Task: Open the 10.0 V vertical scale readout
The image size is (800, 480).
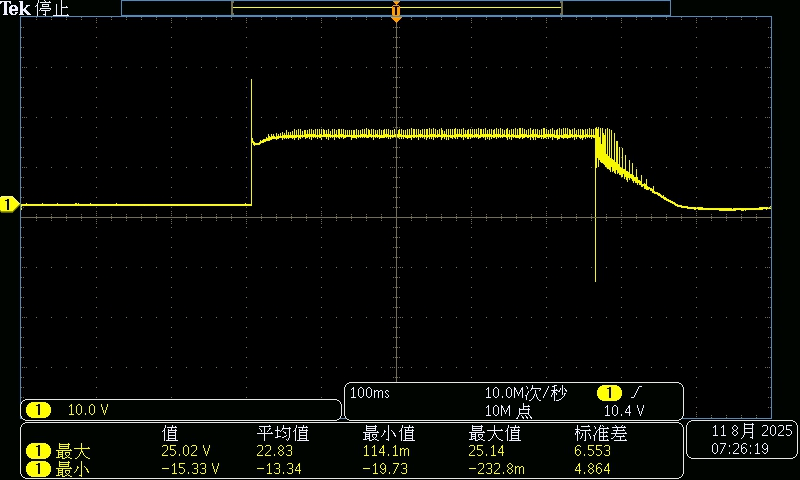Action: [x=88, y=410]
